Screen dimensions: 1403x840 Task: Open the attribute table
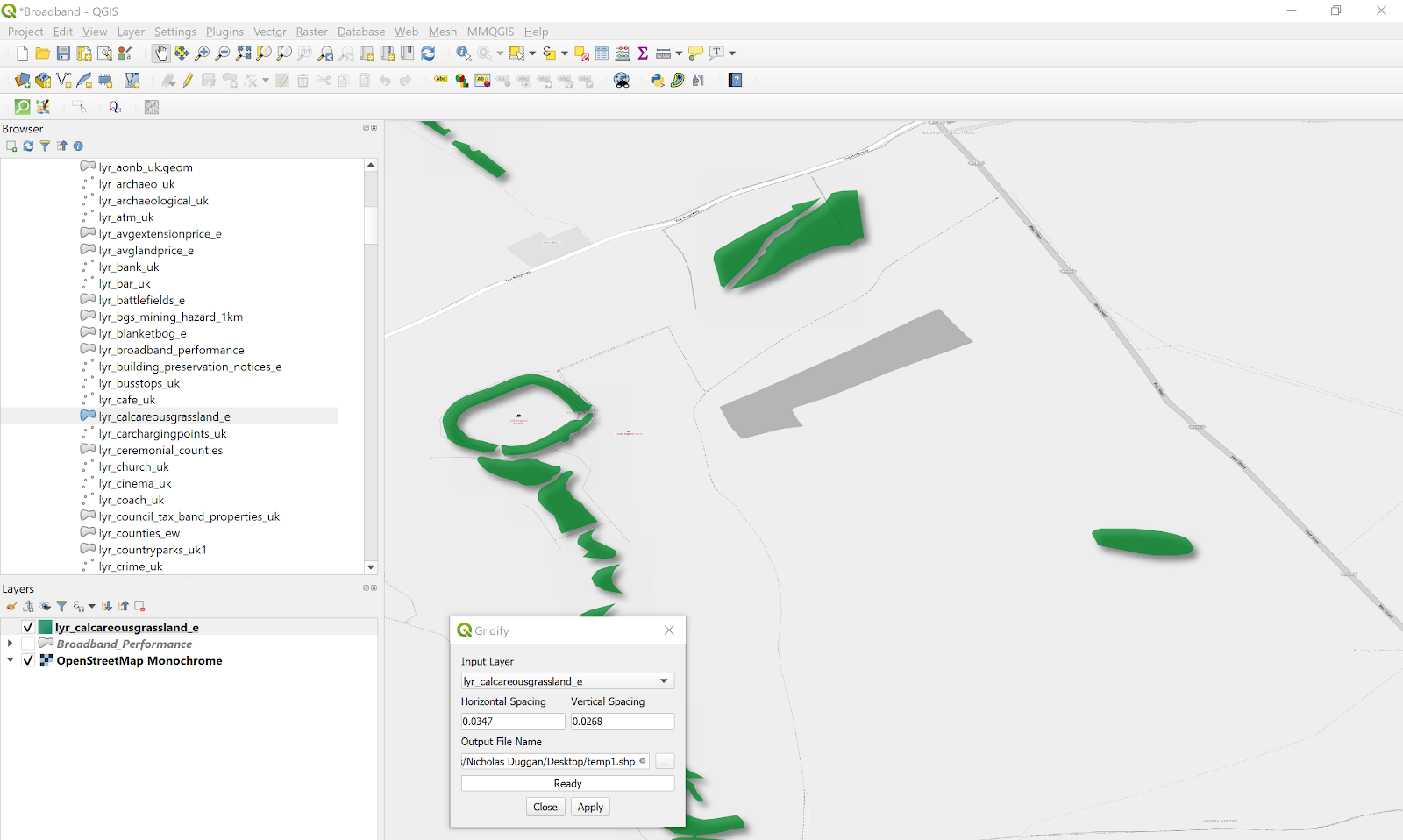click(x=602, y=53)
